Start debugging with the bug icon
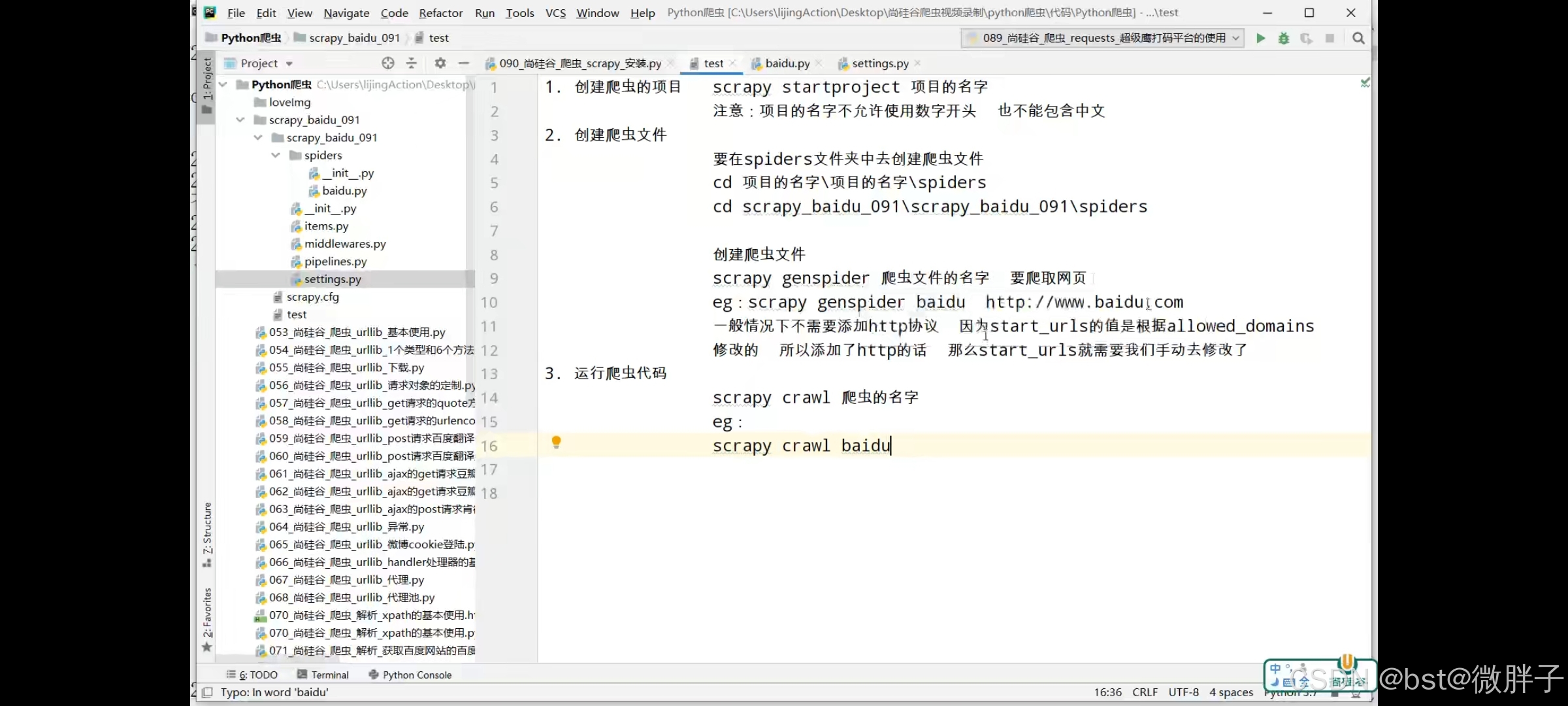 1284,38
